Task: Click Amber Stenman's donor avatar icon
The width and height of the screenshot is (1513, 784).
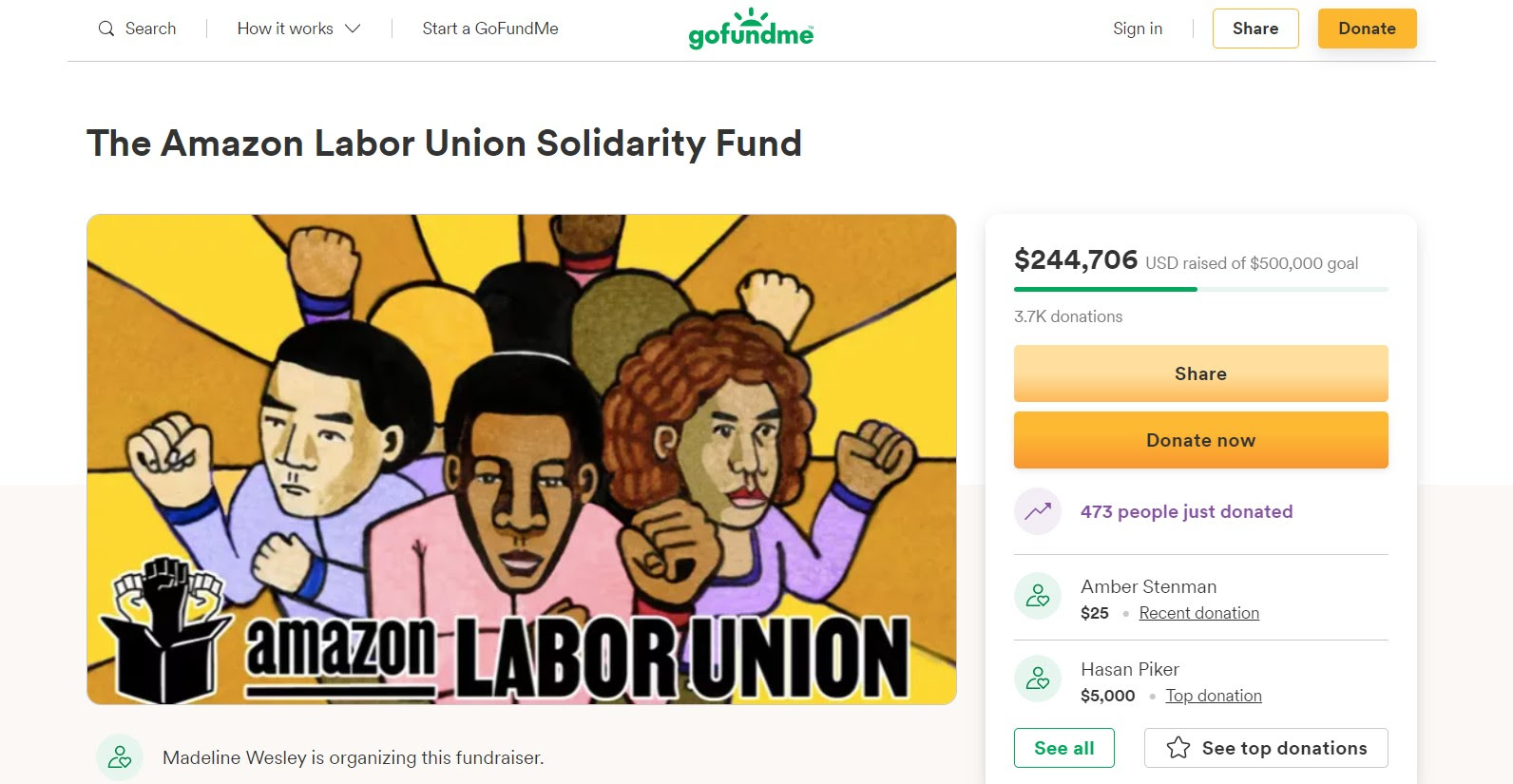Action: click(1038, 596)
